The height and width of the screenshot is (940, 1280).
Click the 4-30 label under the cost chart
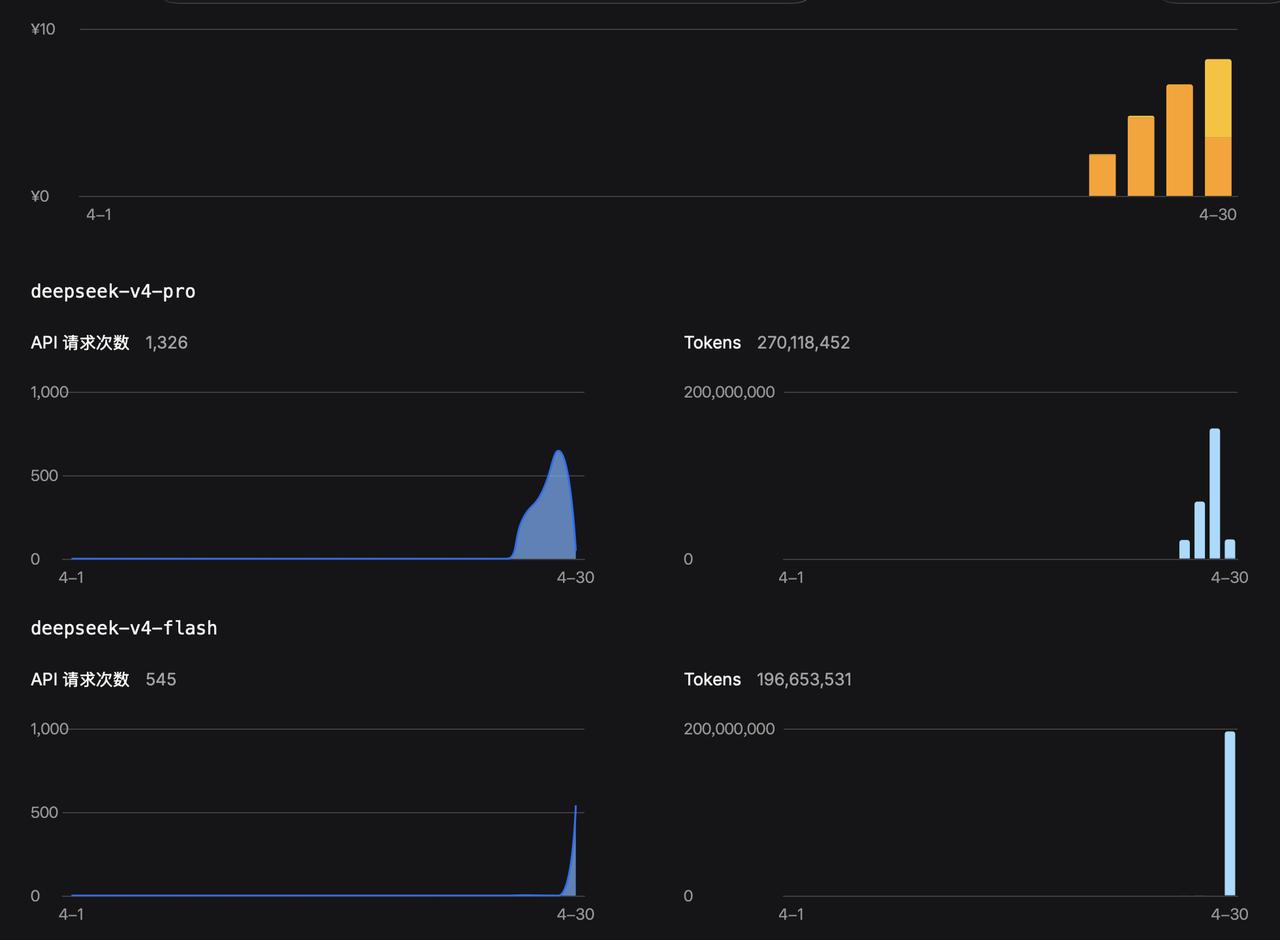[1218, 214]
